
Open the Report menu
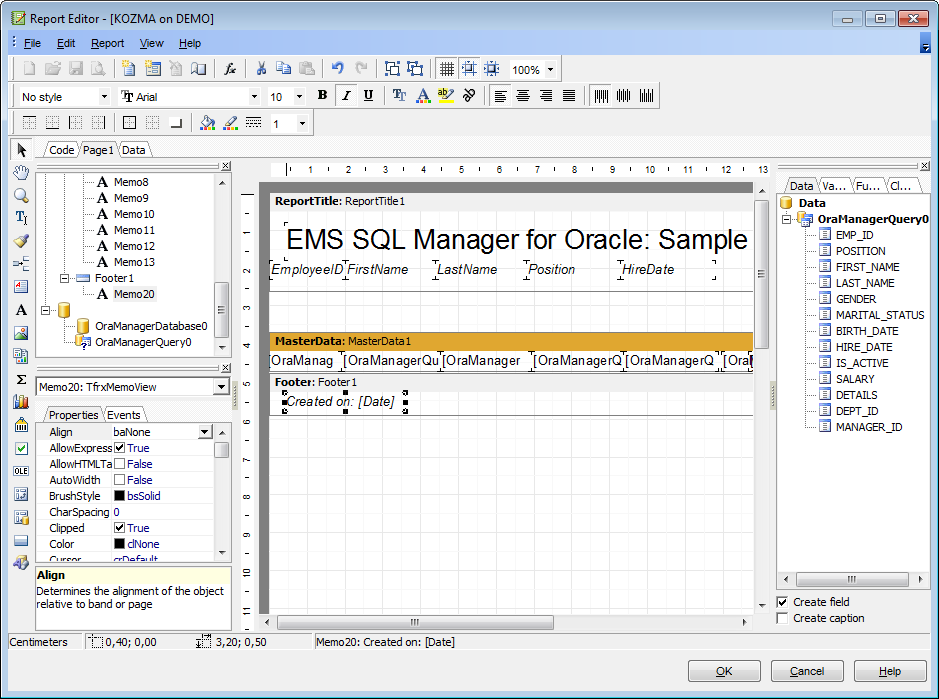point(107,43)
